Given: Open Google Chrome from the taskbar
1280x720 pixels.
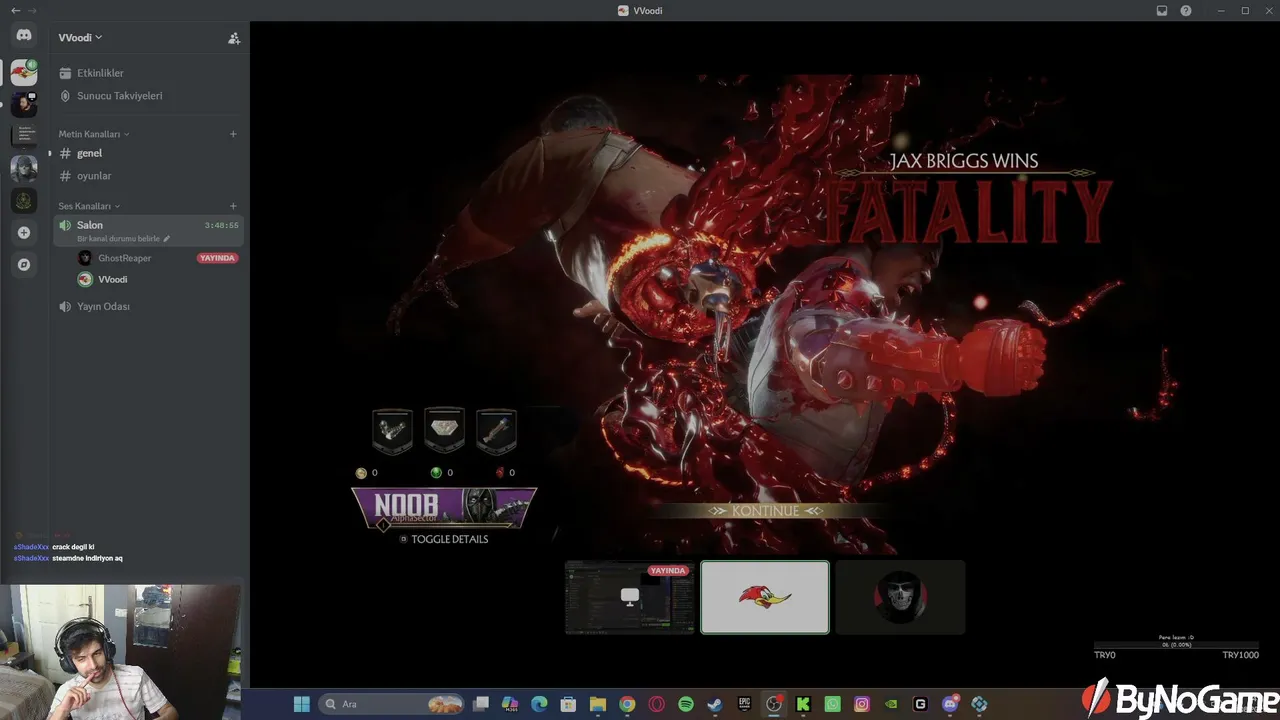Looking at the screenshot, I should pyautogui.click(x=627, y=704).
